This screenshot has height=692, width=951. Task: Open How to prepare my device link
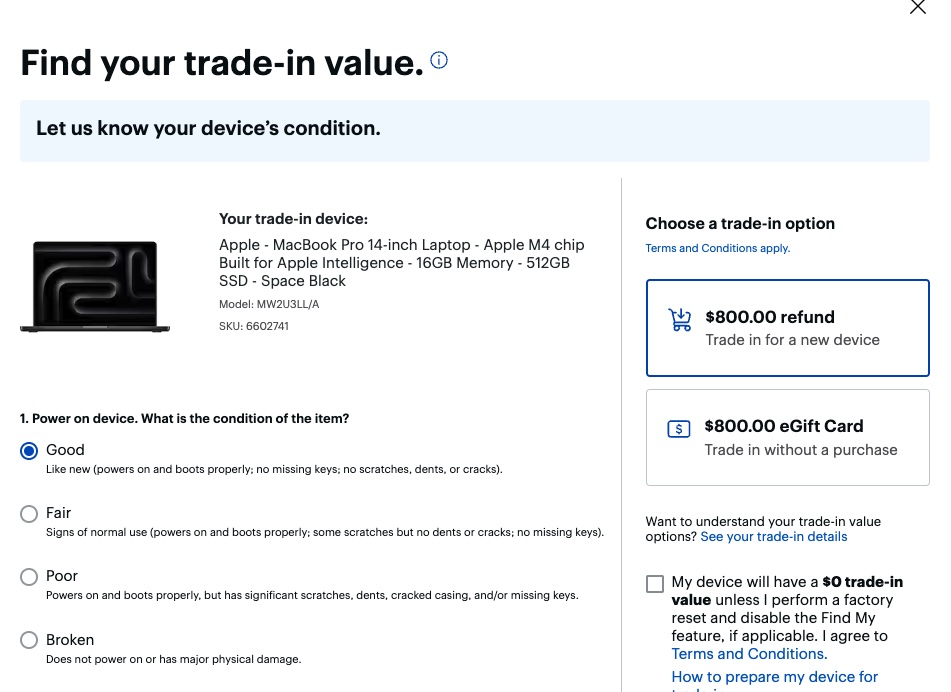pyautogui.click(x=774, y=677)
